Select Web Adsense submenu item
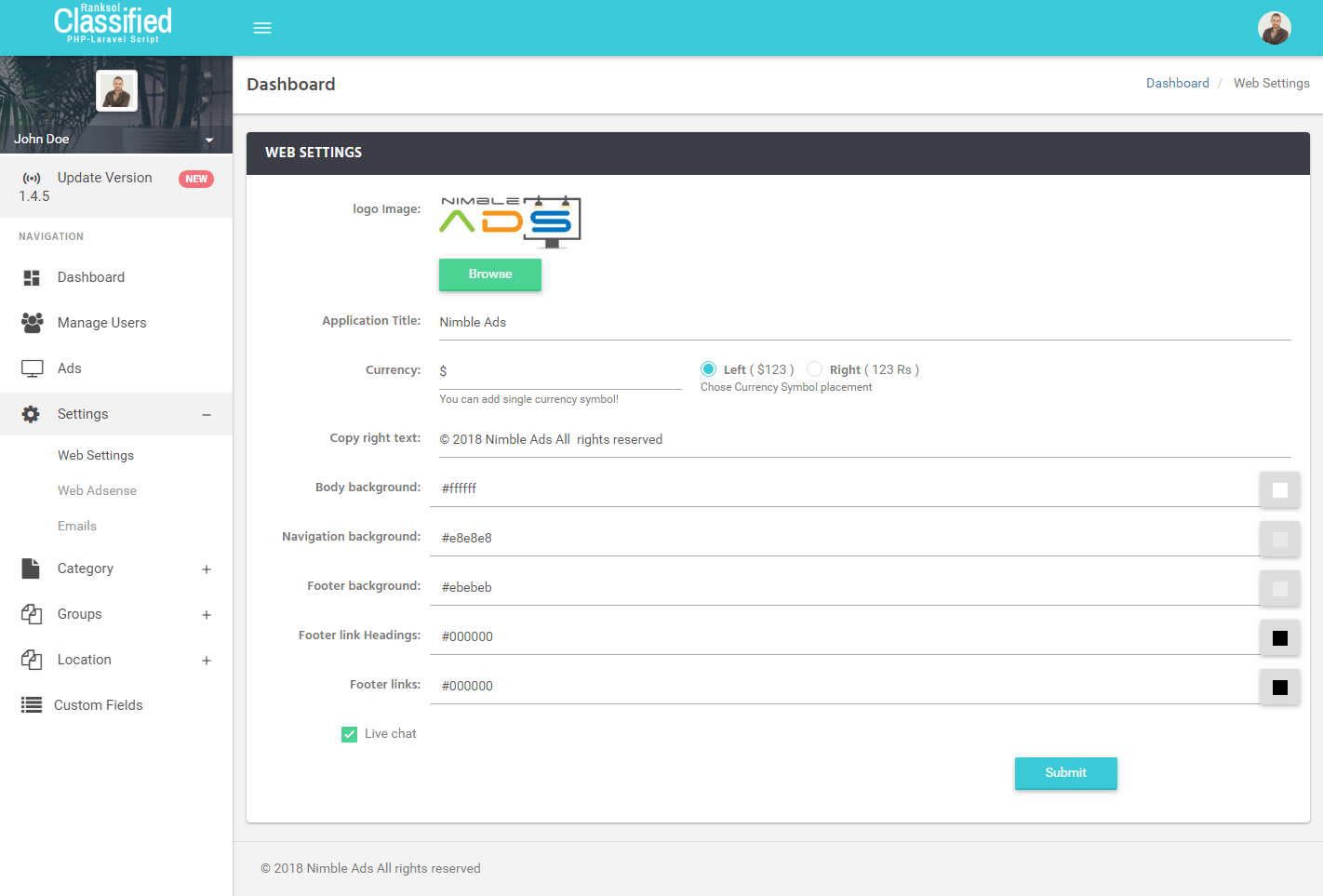Screen dimensions: 1323x896 [x=97, y=490]
